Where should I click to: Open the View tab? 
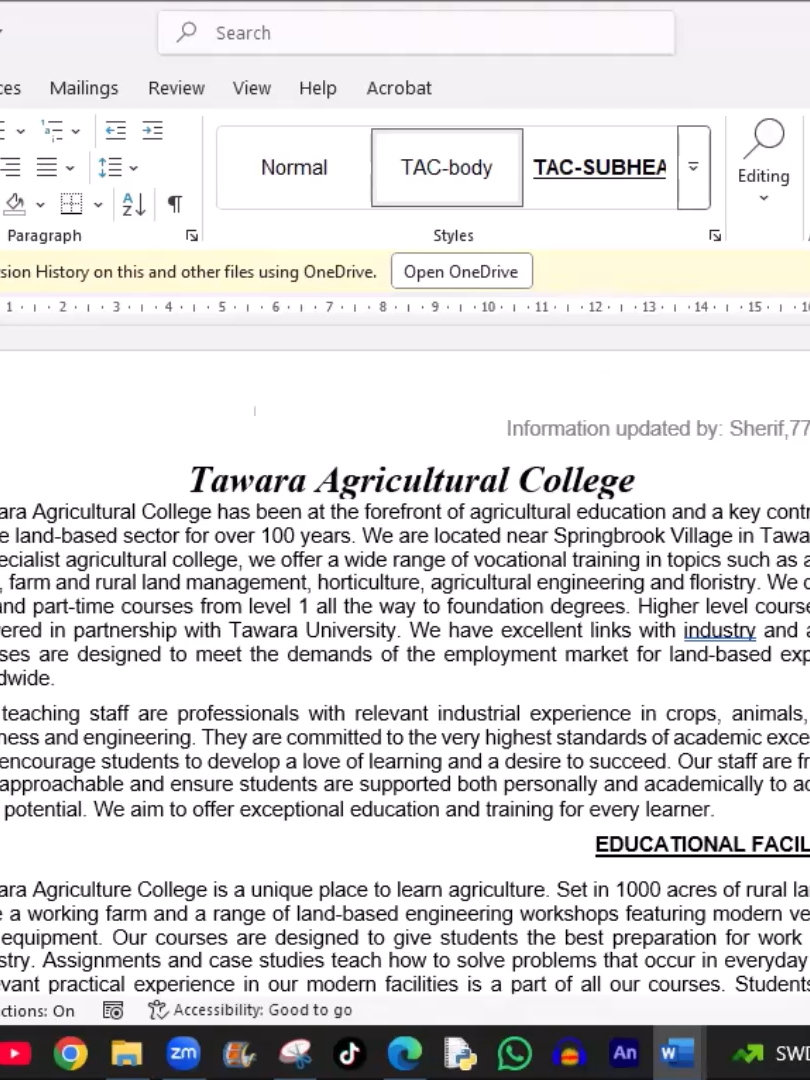click(x=251, y=88)
